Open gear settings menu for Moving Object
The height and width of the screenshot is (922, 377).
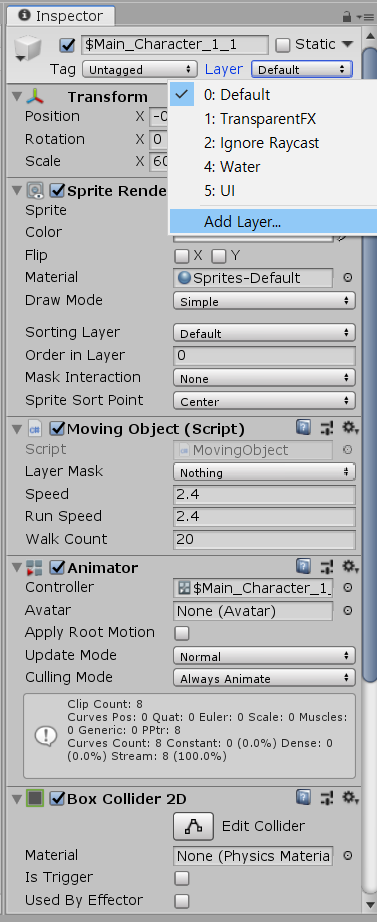[351, 428]
